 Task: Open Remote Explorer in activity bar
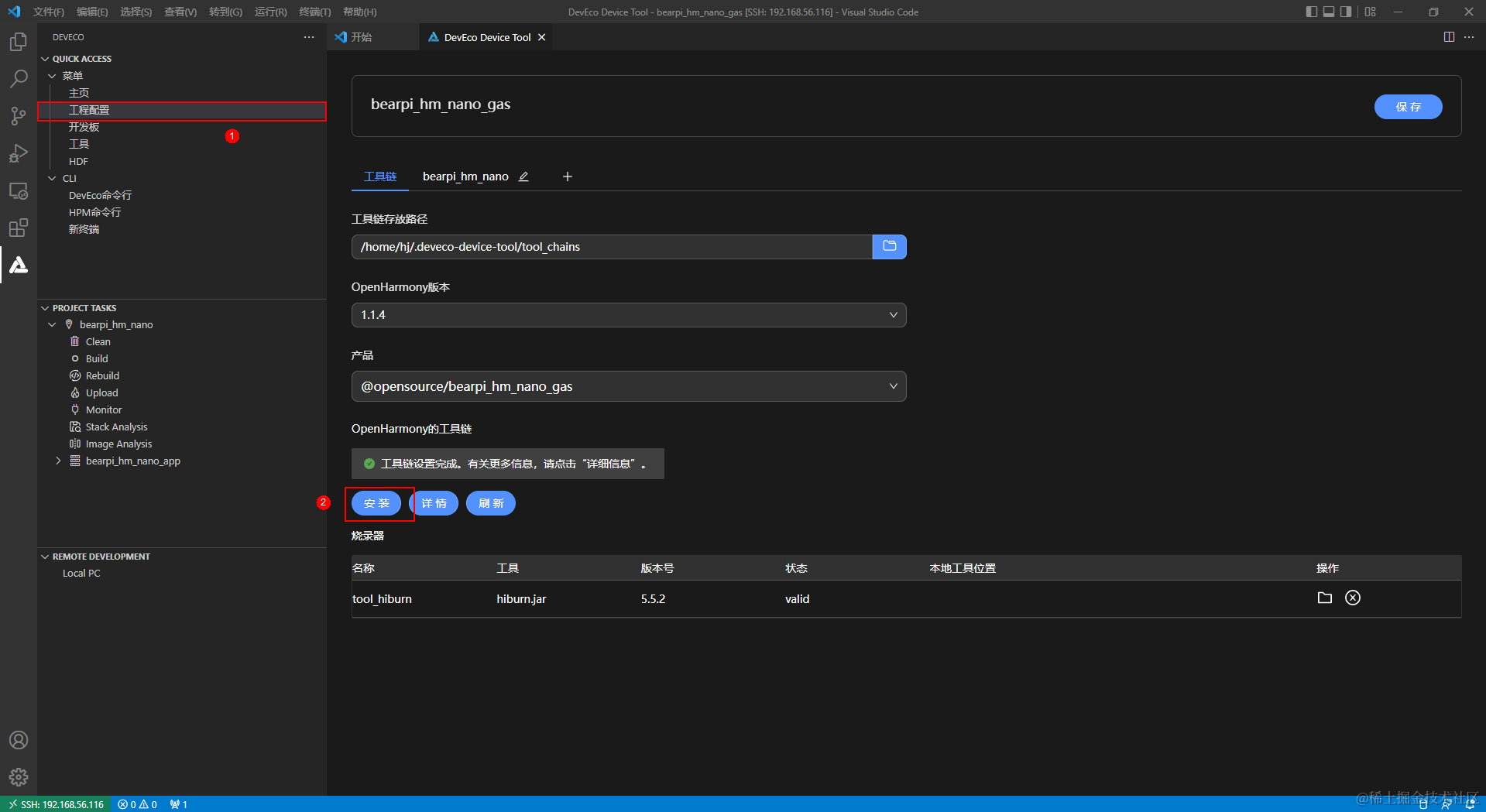[x=19, y=190]
